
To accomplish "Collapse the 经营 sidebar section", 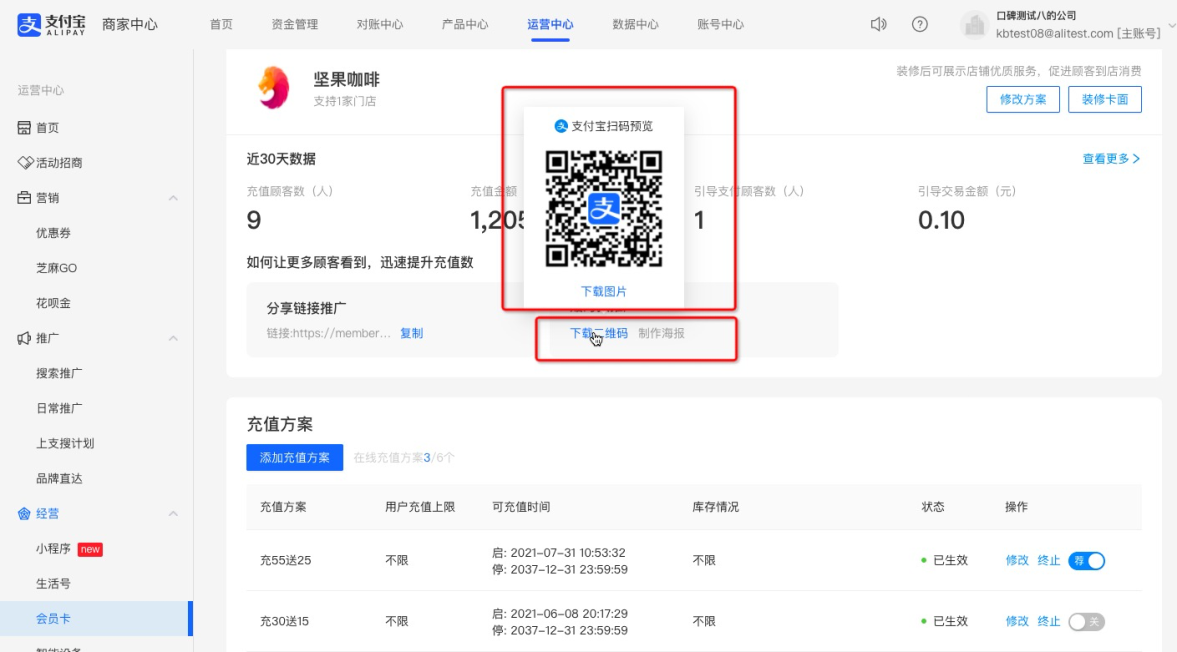I will point(173,514).
